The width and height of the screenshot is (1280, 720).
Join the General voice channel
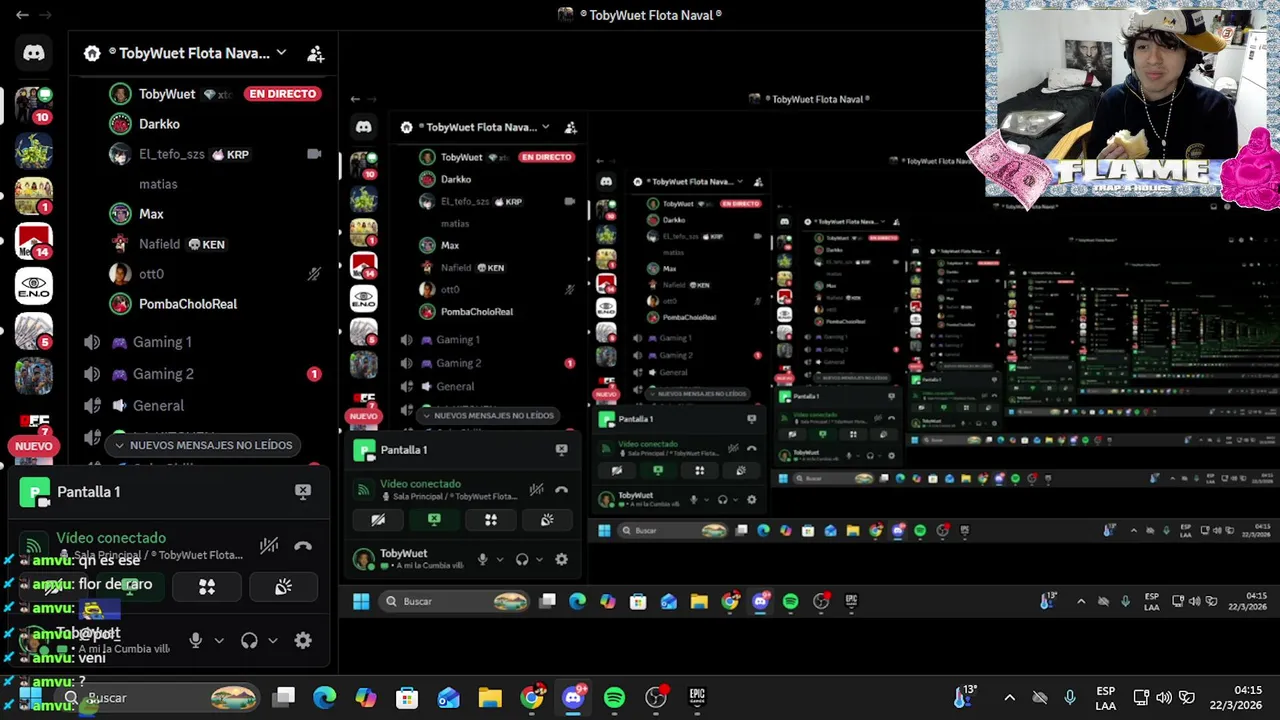click(x=158, y=406)
